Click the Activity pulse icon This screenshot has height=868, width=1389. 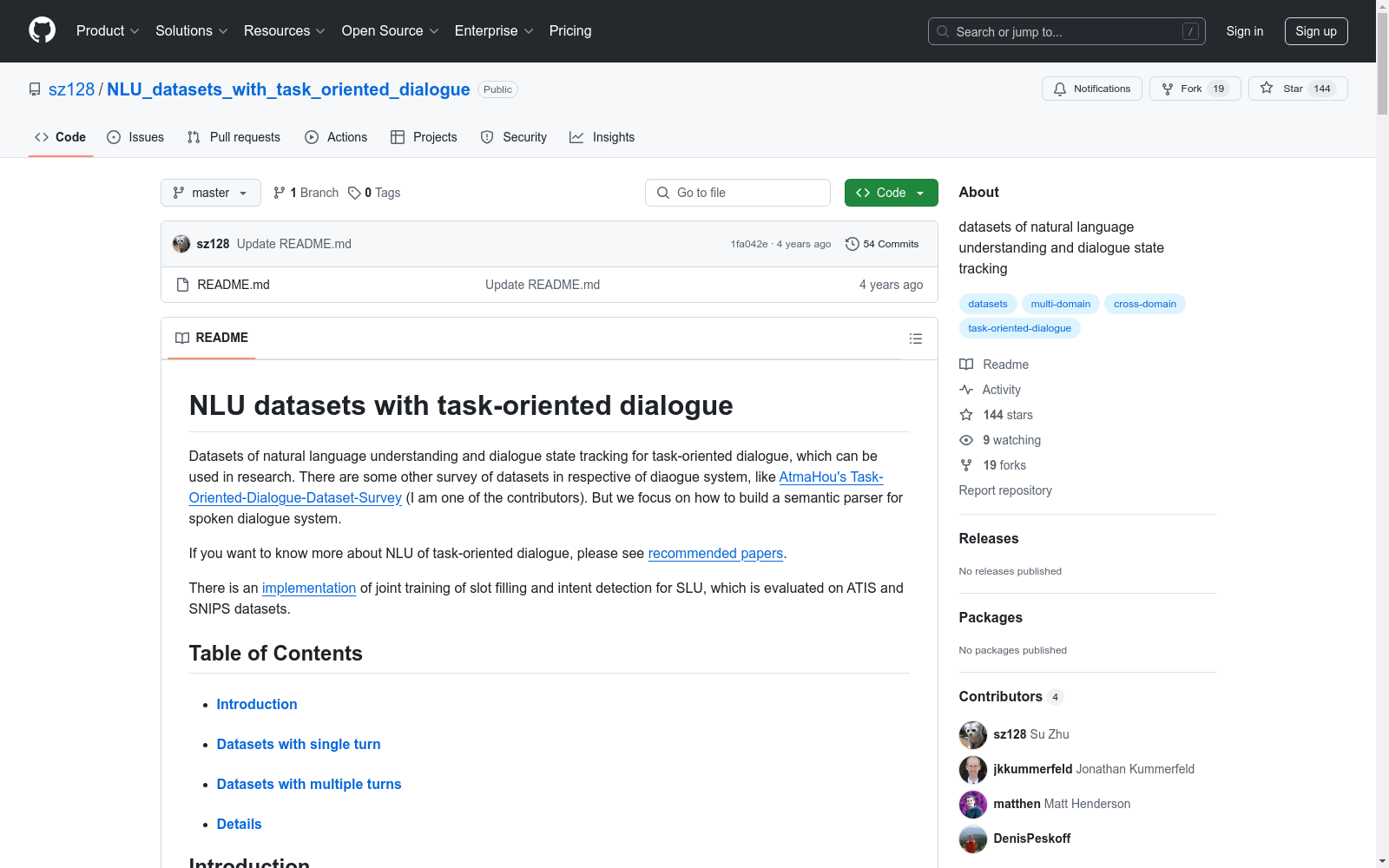[966, 390]
